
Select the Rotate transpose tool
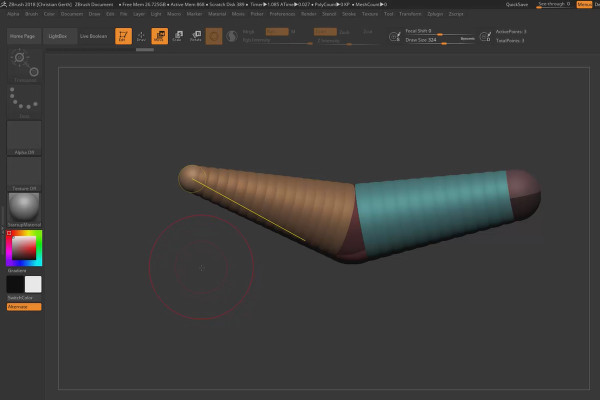click(x=196, y=36)
